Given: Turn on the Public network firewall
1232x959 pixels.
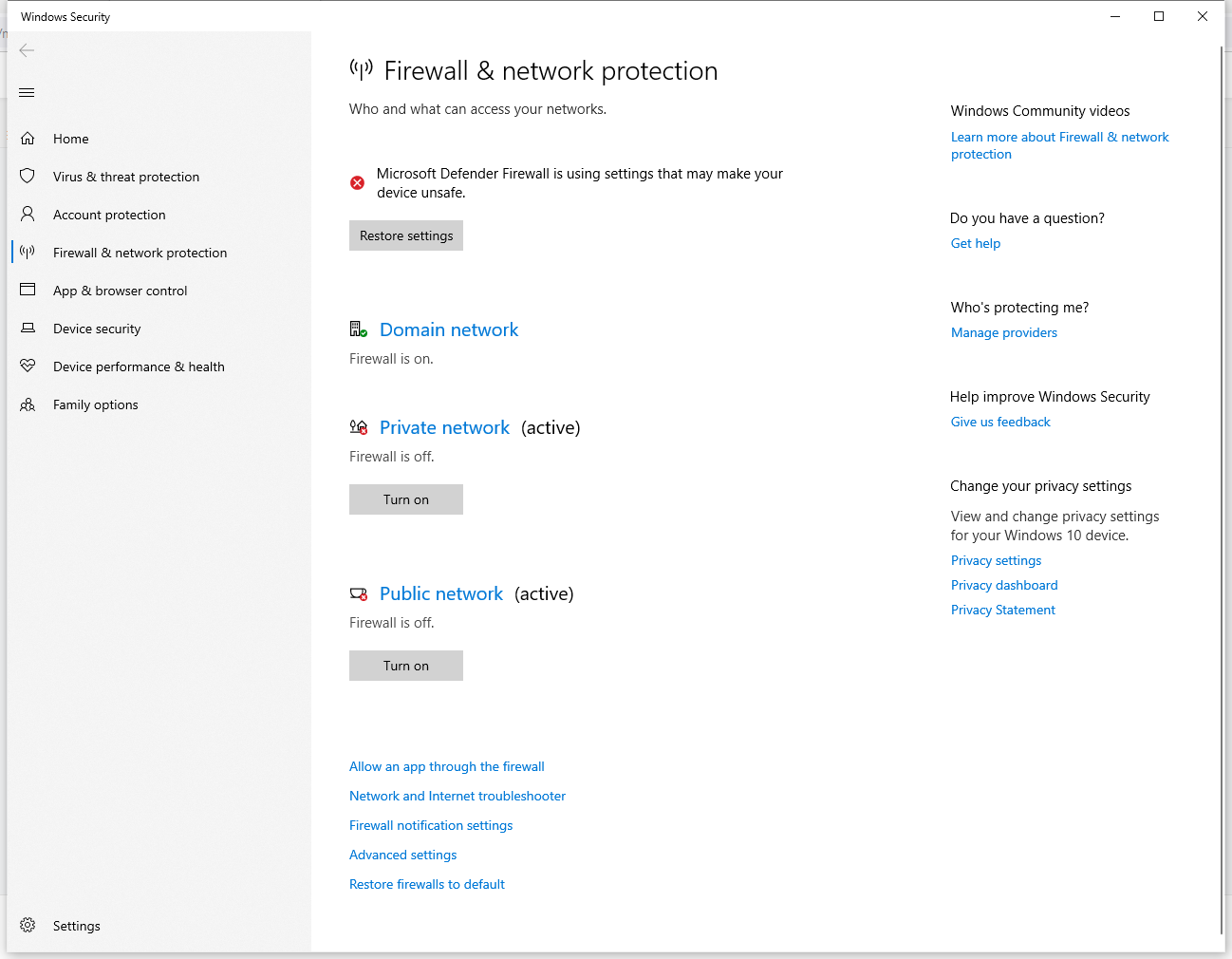Looking at the screenshot, I should [406, 666].
